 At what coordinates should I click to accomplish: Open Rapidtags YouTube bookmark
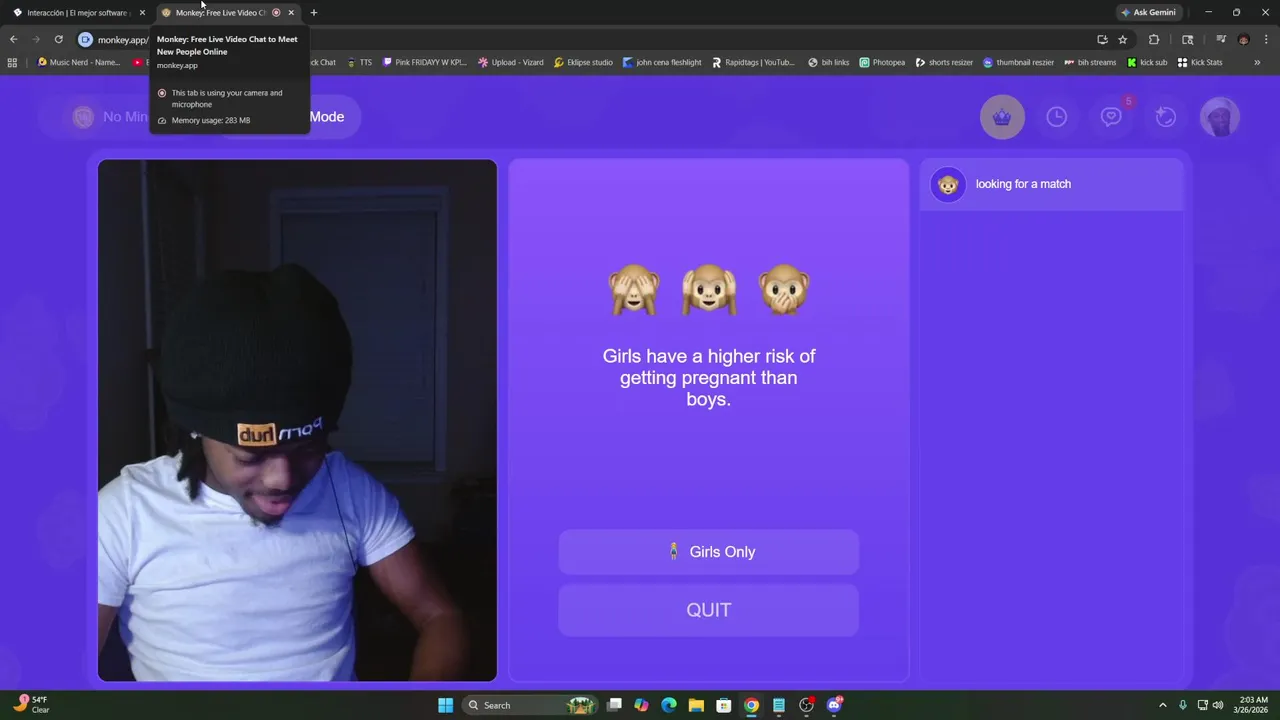(753, 62)
